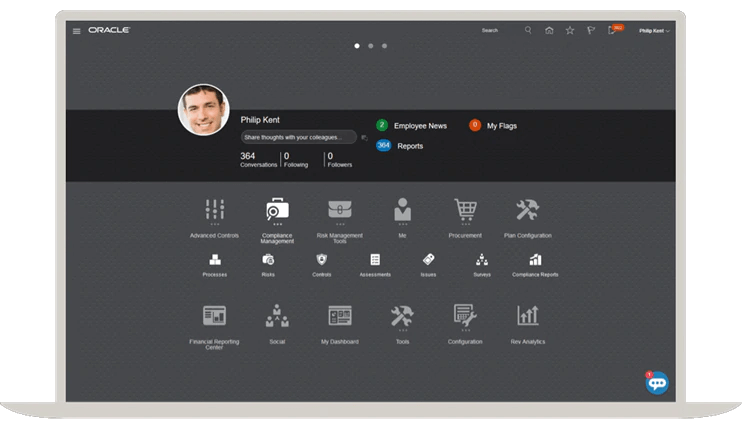
Task: Open the Financial Reporting Center icon
Action: point(214,316)
